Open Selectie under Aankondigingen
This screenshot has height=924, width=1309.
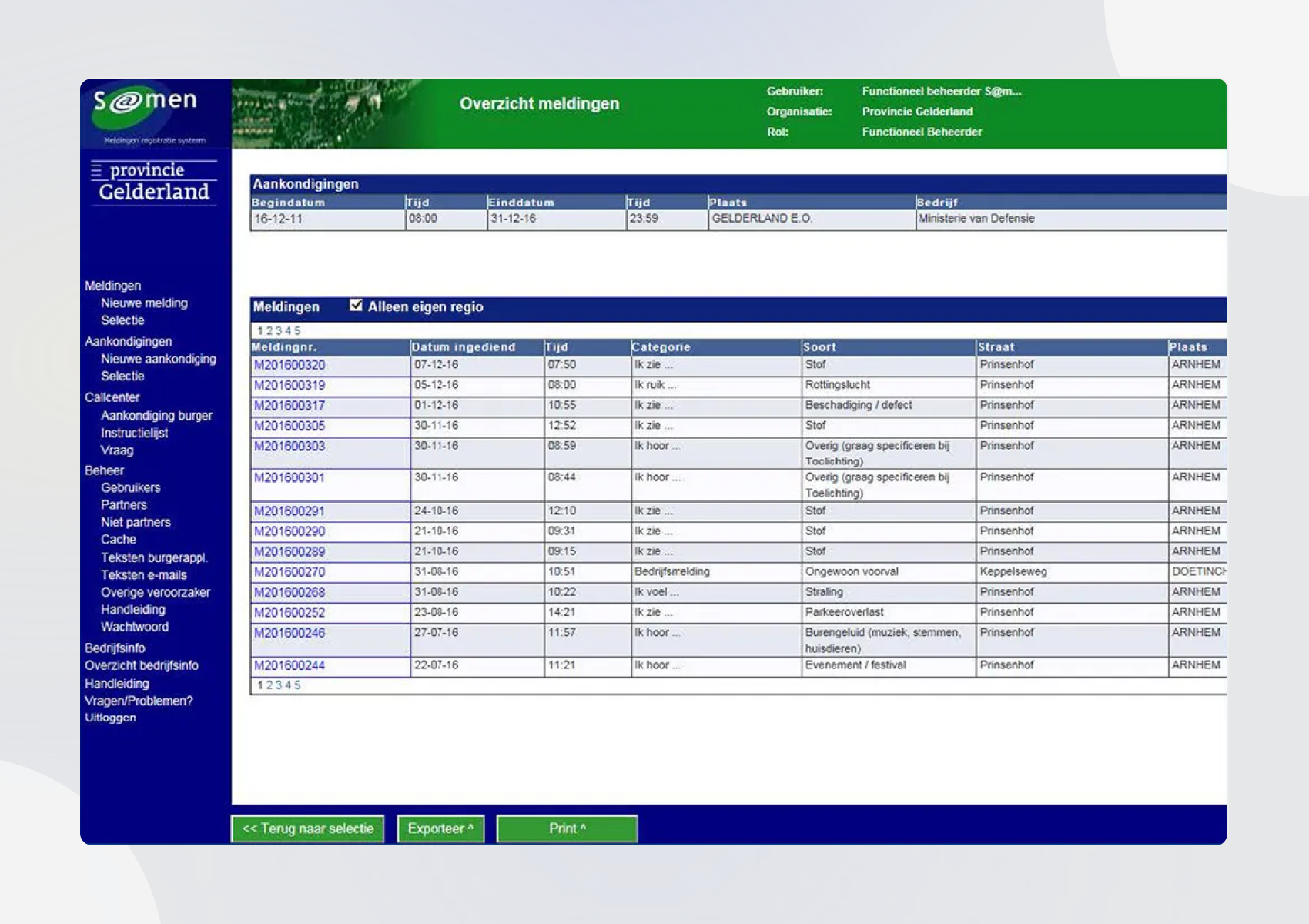122,377
